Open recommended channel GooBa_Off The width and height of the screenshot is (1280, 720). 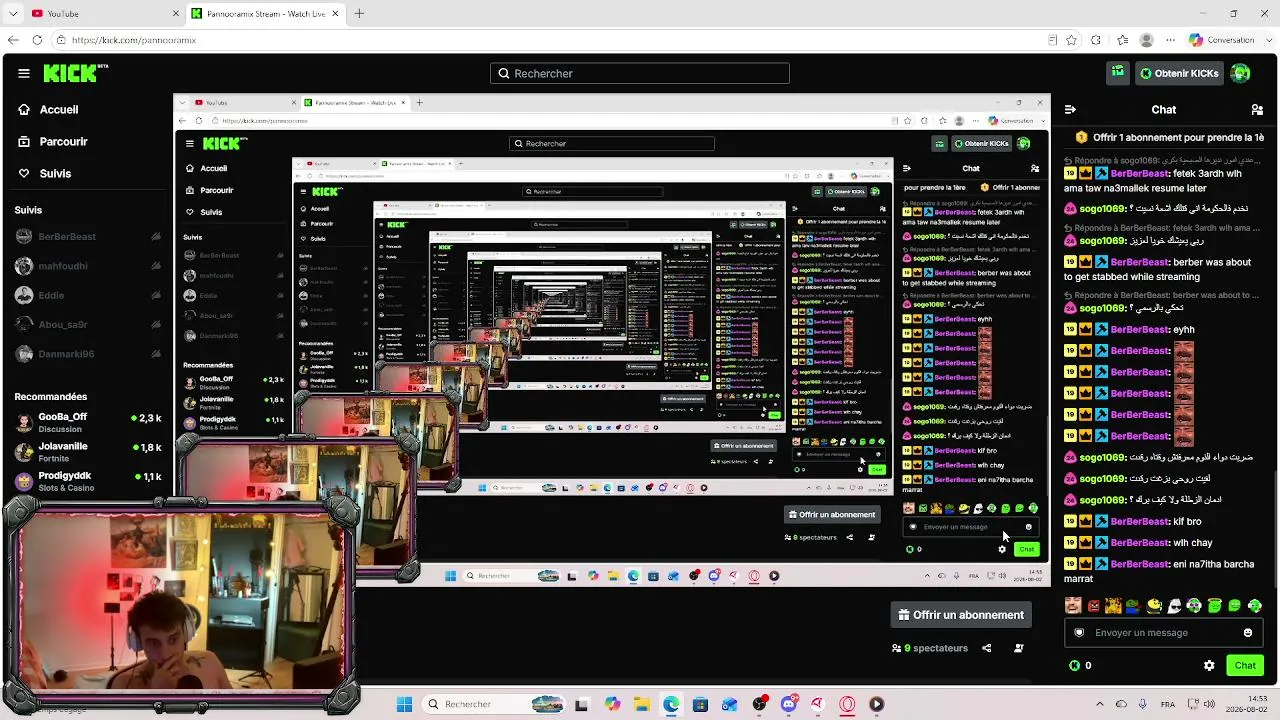tap(86, 422)
